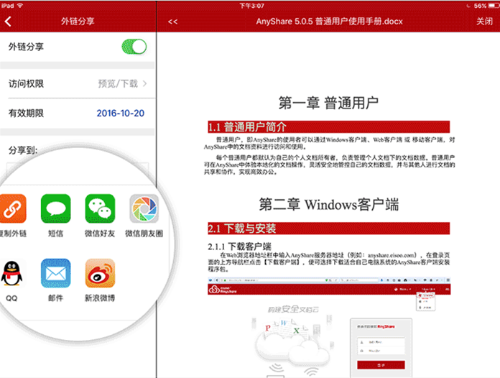The height and width of the screenshot is (378, 500).
Task: Share via the blue Mail icon
Action: (x=56, y=273)
